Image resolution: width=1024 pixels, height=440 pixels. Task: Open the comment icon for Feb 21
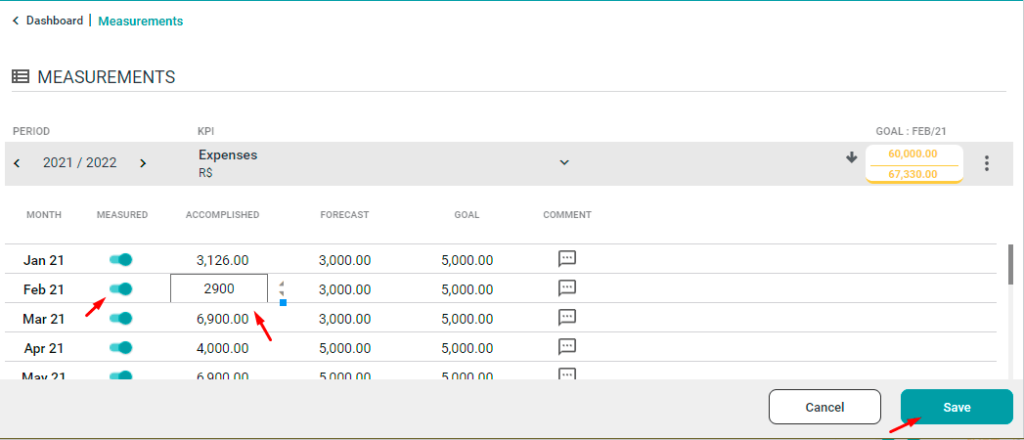567,288
